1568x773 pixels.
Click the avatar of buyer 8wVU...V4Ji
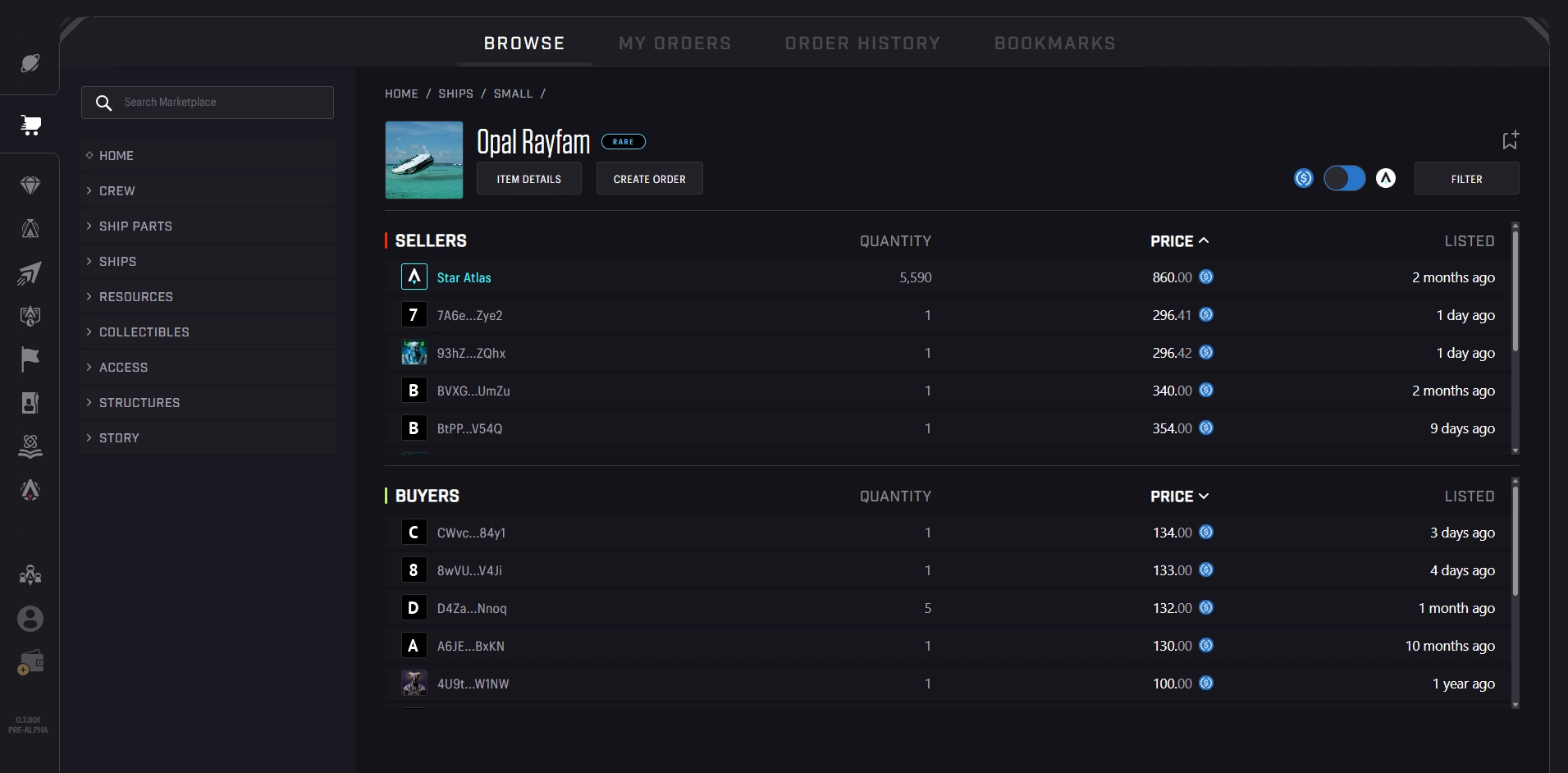pyautogui.click(x=414, y=570)
